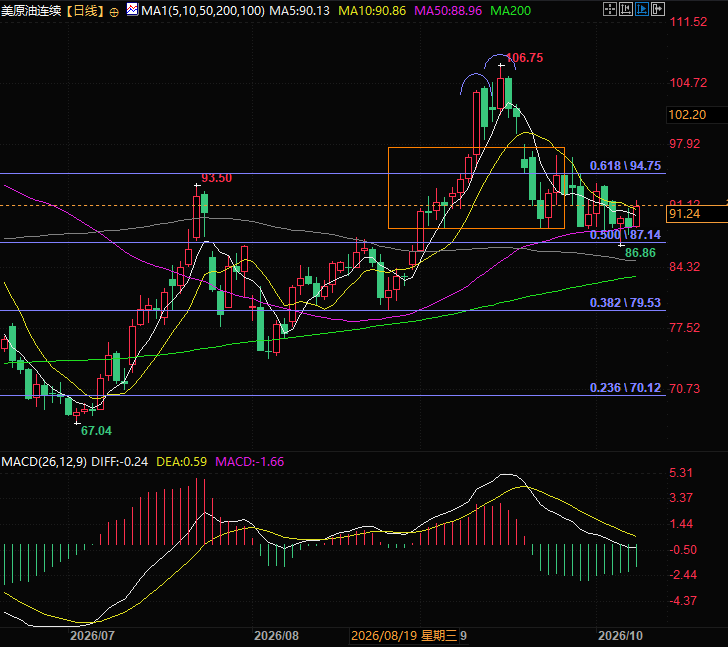Click the 0.500 \ 87.14 Fibonacci label
Screen dimensions: 728x647
(625, 235)
